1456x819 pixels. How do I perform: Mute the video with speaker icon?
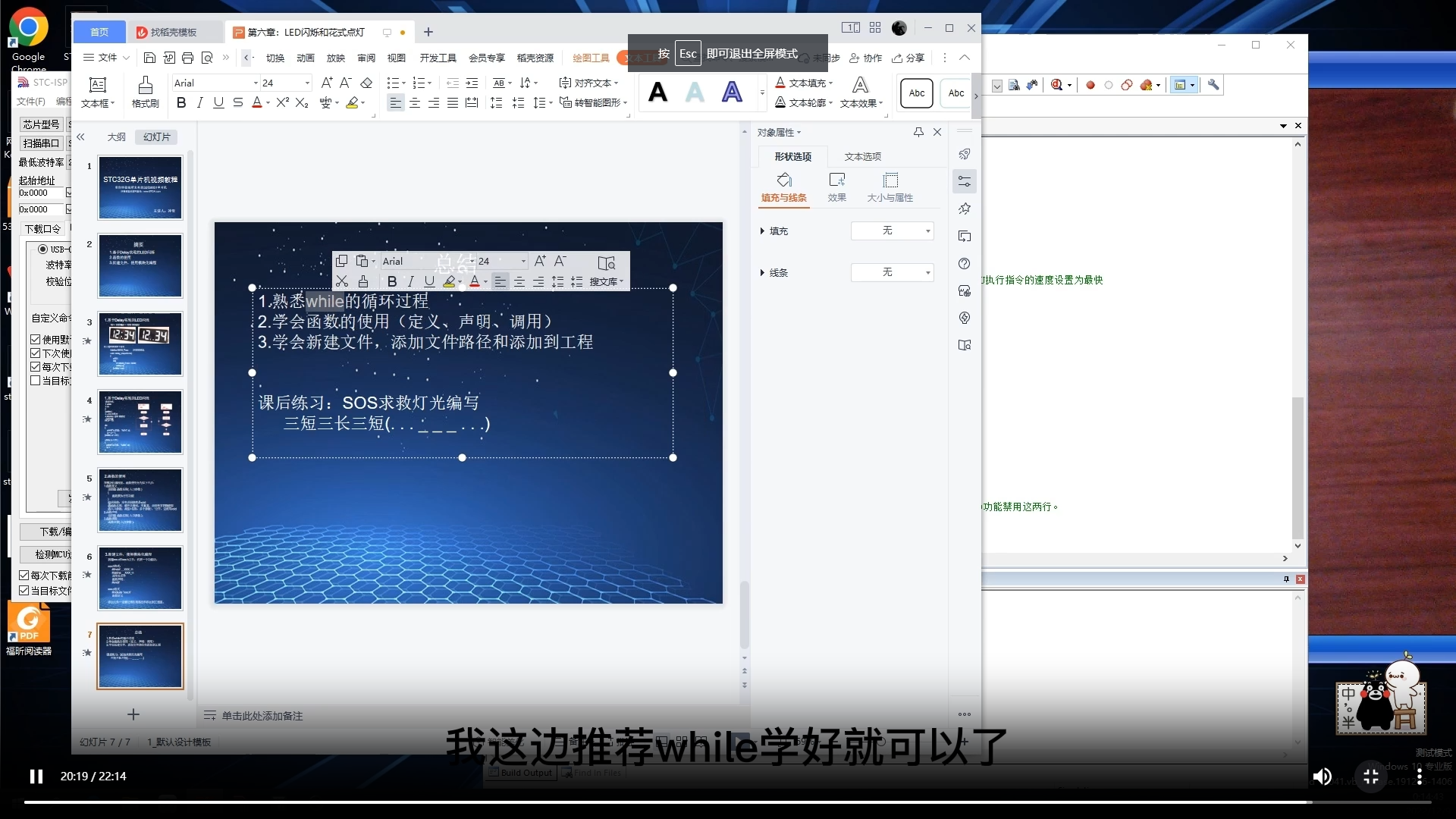(x=1322, y=777)
